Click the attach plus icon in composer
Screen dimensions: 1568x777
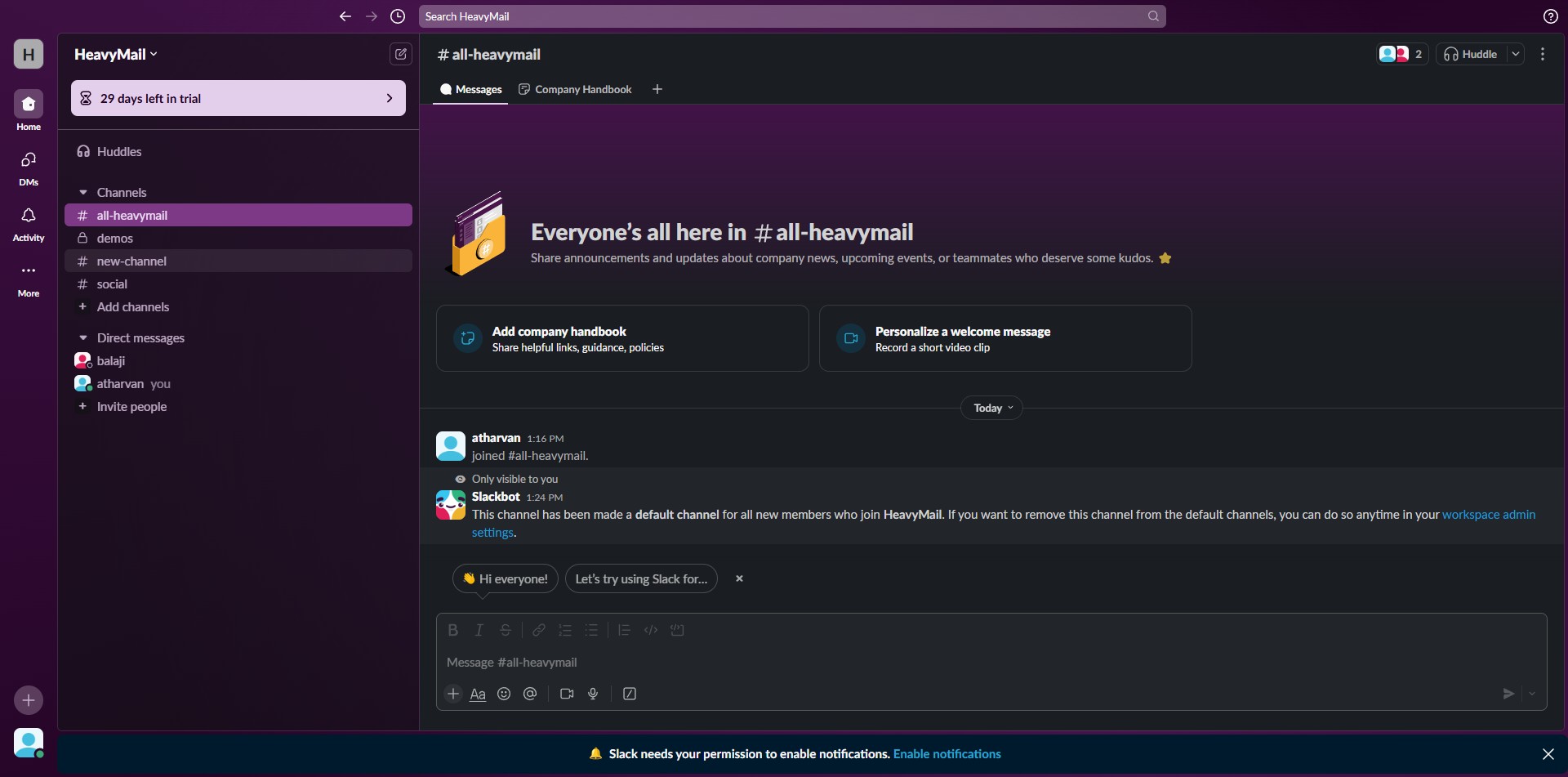coord(453,694)
